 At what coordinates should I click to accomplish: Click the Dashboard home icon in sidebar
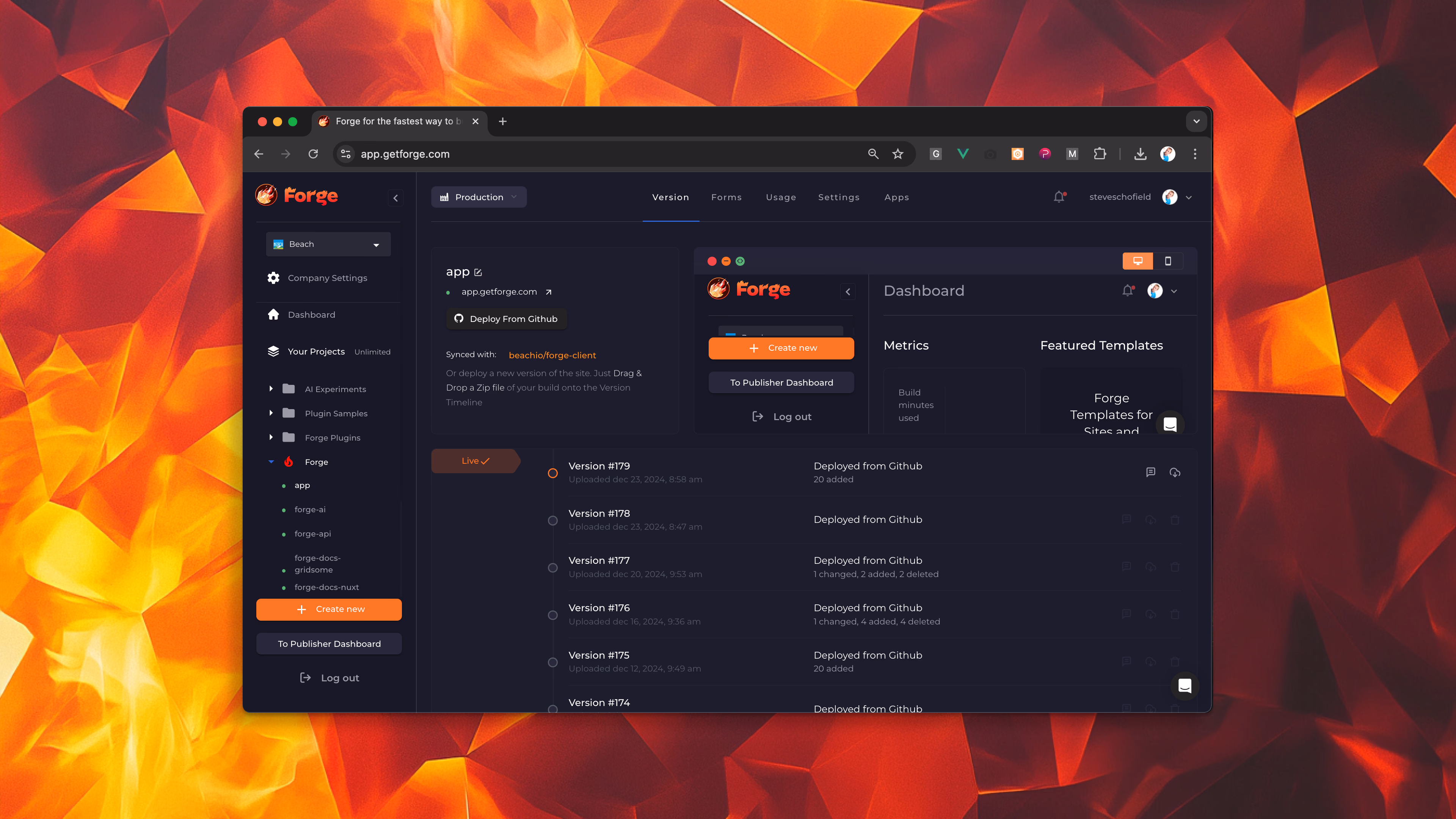(x=273, y=314)
